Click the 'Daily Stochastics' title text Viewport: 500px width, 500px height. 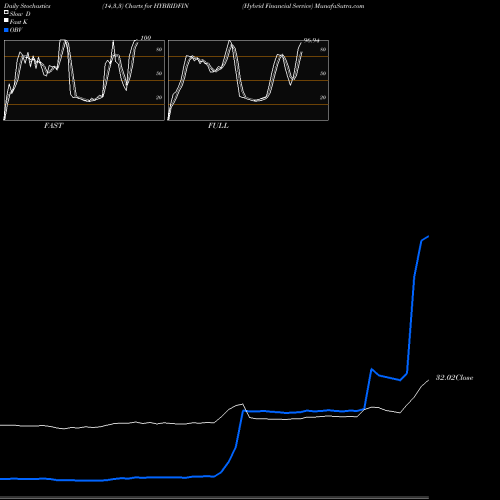pyautogui.click(x=27, y=6)
